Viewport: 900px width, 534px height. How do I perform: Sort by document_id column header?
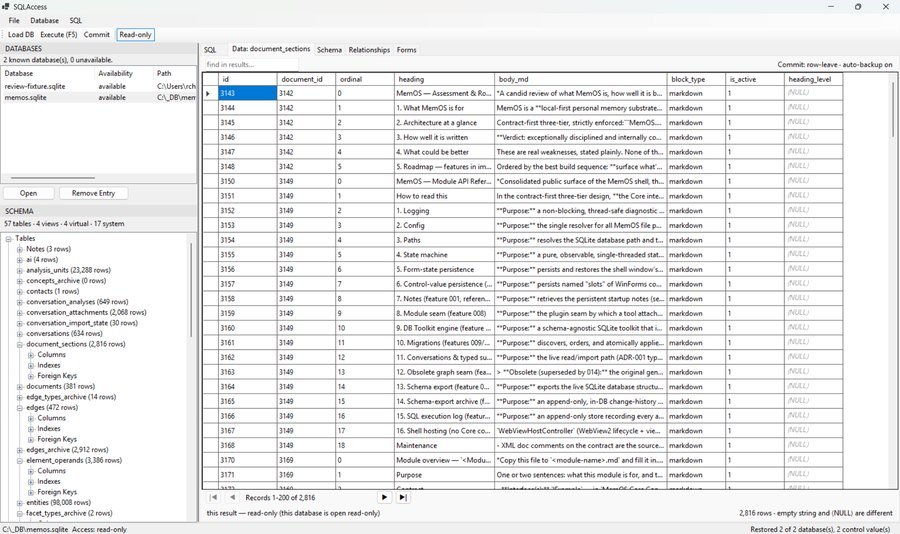[x=306, y=79]
